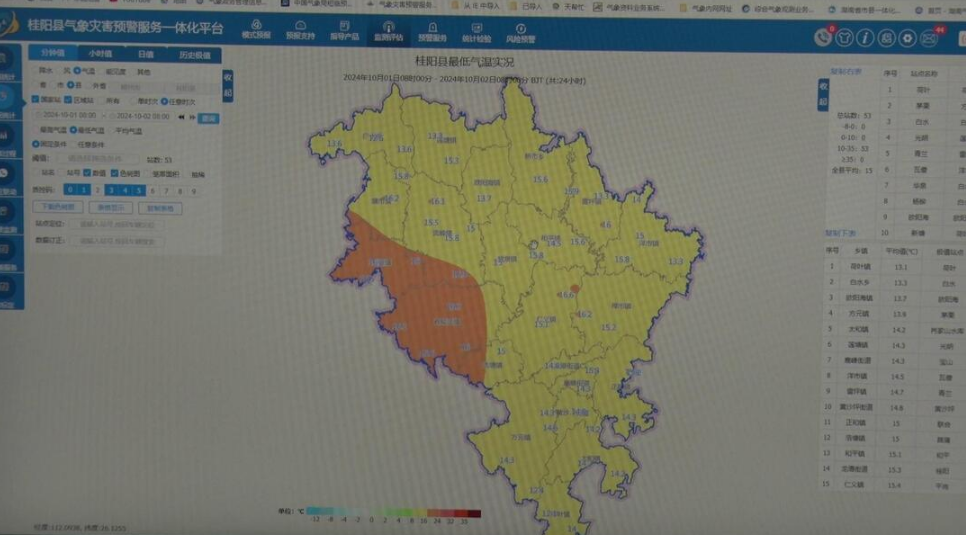Open the 模式预报 module icon
Image resolution: width=966 pixels, height=535 pixels.
tap(256, 32)
